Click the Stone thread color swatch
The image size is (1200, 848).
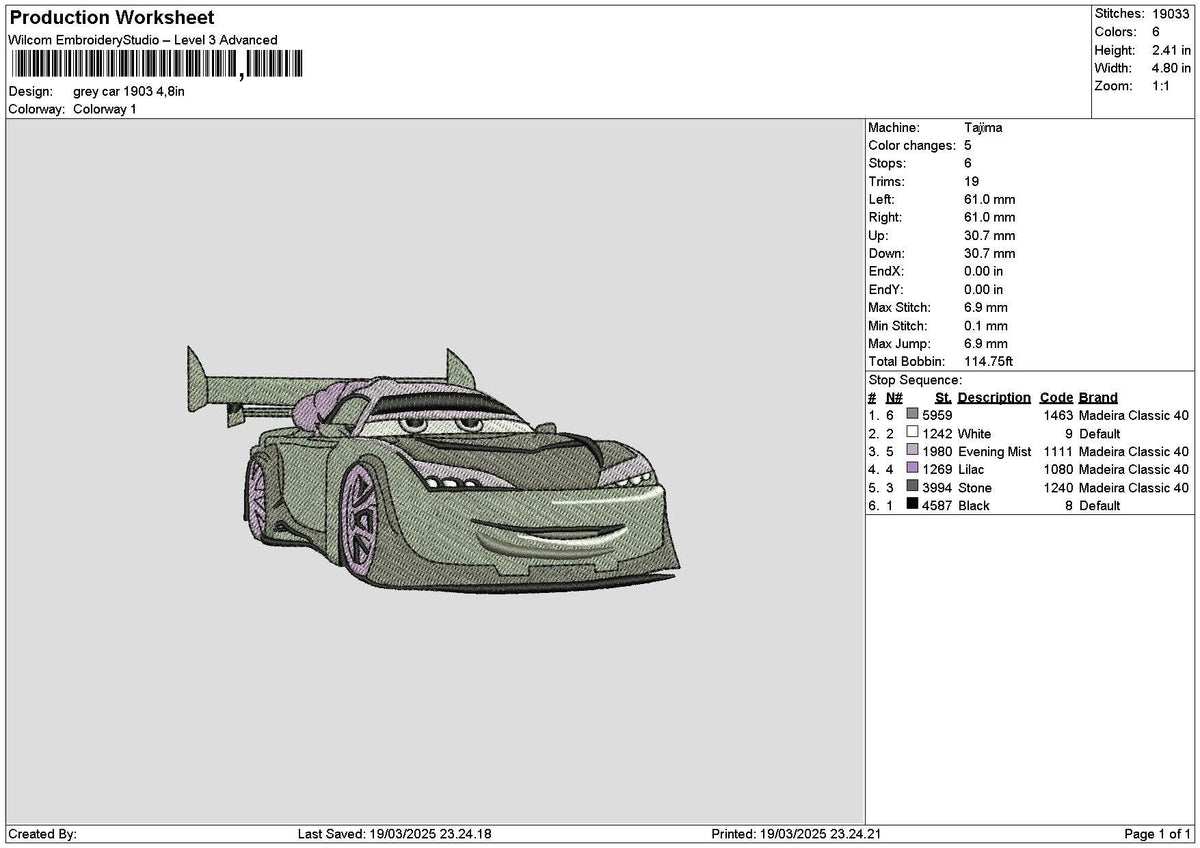coord(912,487)
